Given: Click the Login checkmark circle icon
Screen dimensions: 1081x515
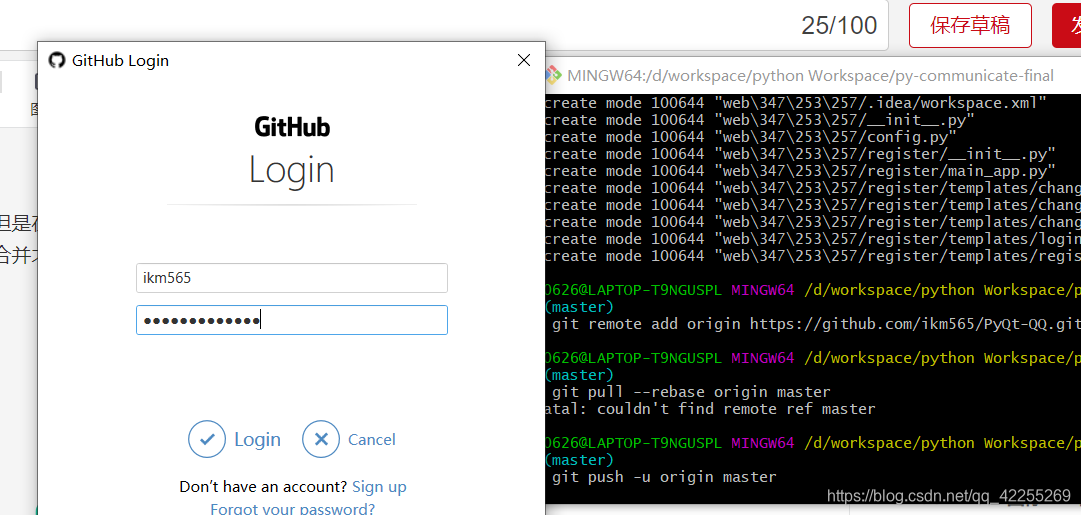Looking at the screenshot, I should click(207, 439).
